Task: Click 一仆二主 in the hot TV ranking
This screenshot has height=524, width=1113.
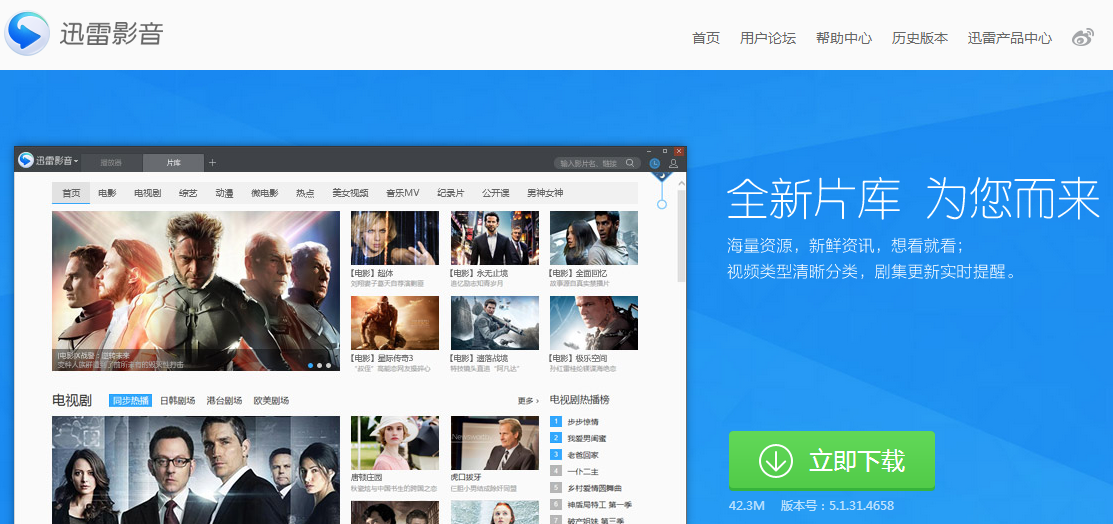Action: coord(583,471)
